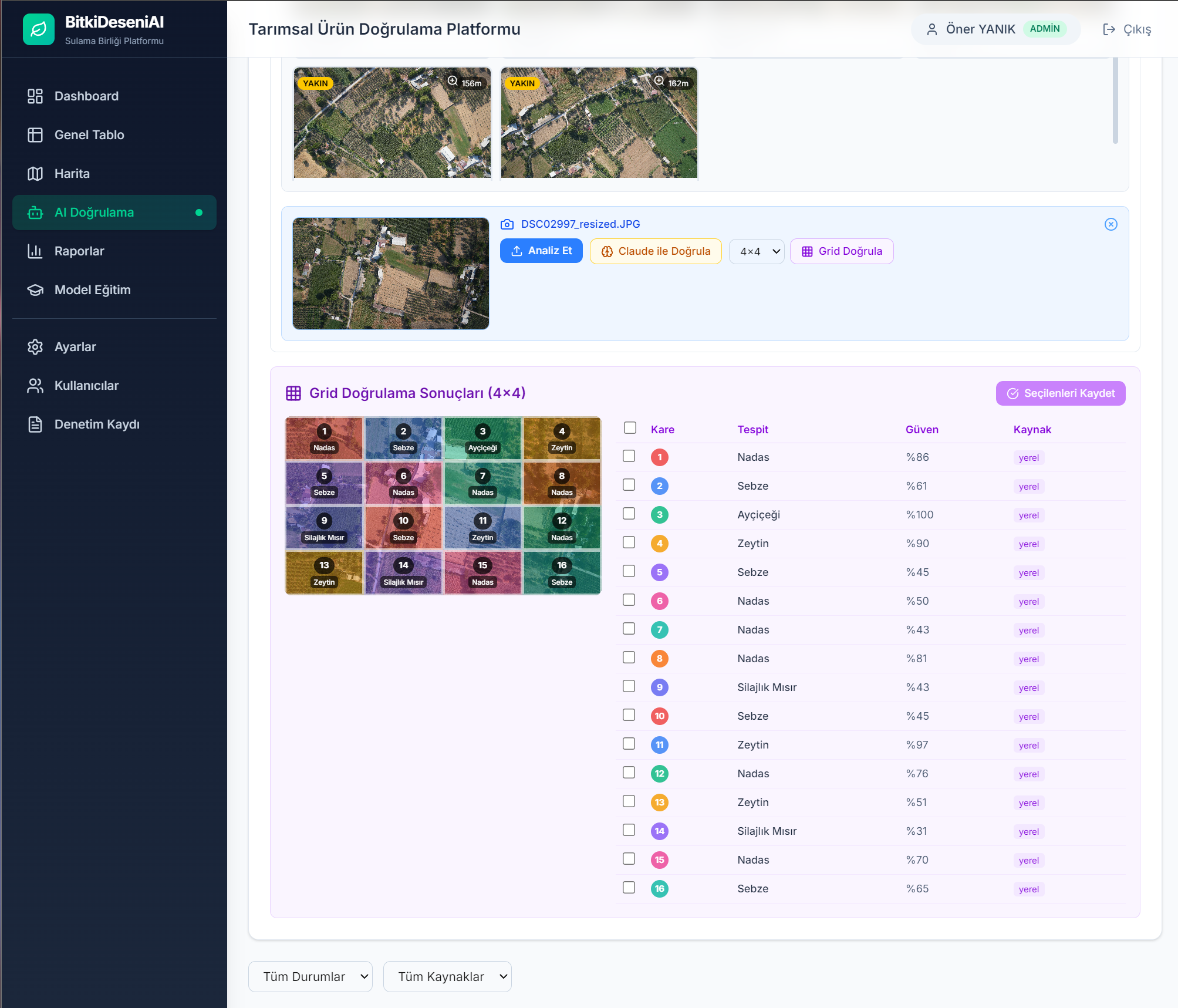Click the ADMIN role badge
Viewport: 1178px width, 1008px height.
click(x=1045, y=29)
